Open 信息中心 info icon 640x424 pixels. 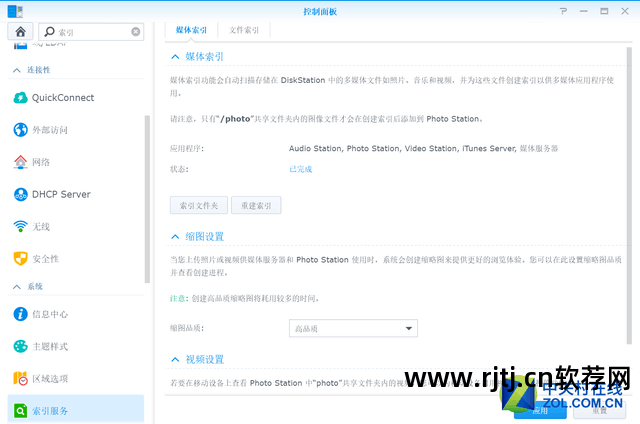(x=20, y=314)
